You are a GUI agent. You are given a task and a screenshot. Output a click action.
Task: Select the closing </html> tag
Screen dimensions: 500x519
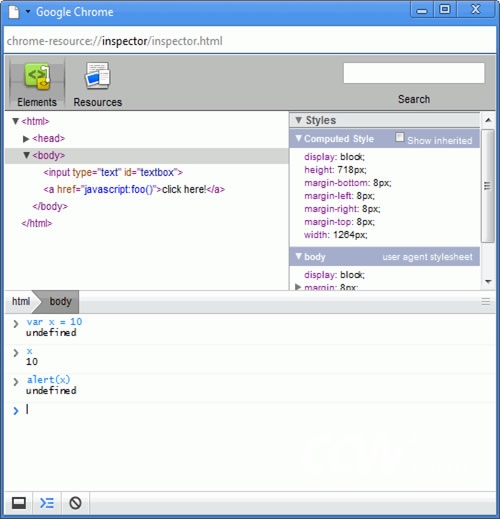37,223
